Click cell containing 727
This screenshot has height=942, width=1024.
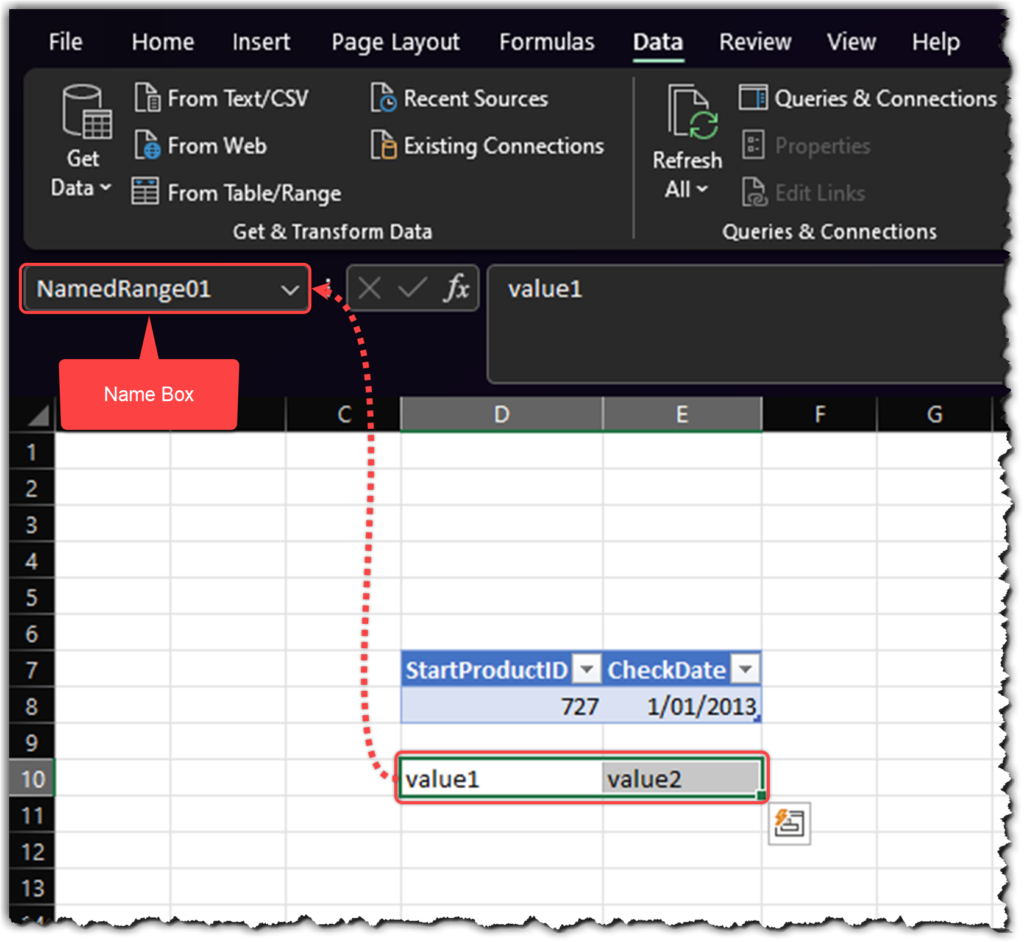point(501,706)
